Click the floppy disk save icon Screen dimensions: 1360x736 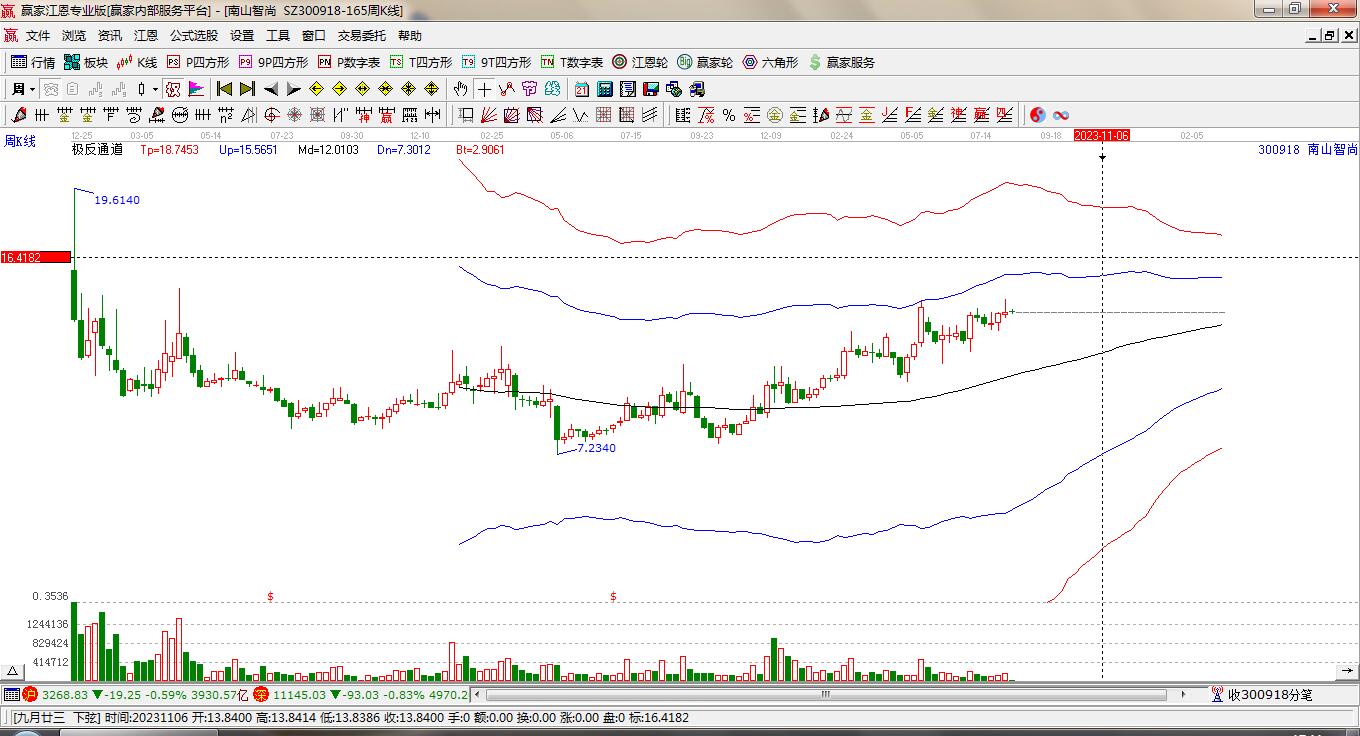[x=651, y=89]
